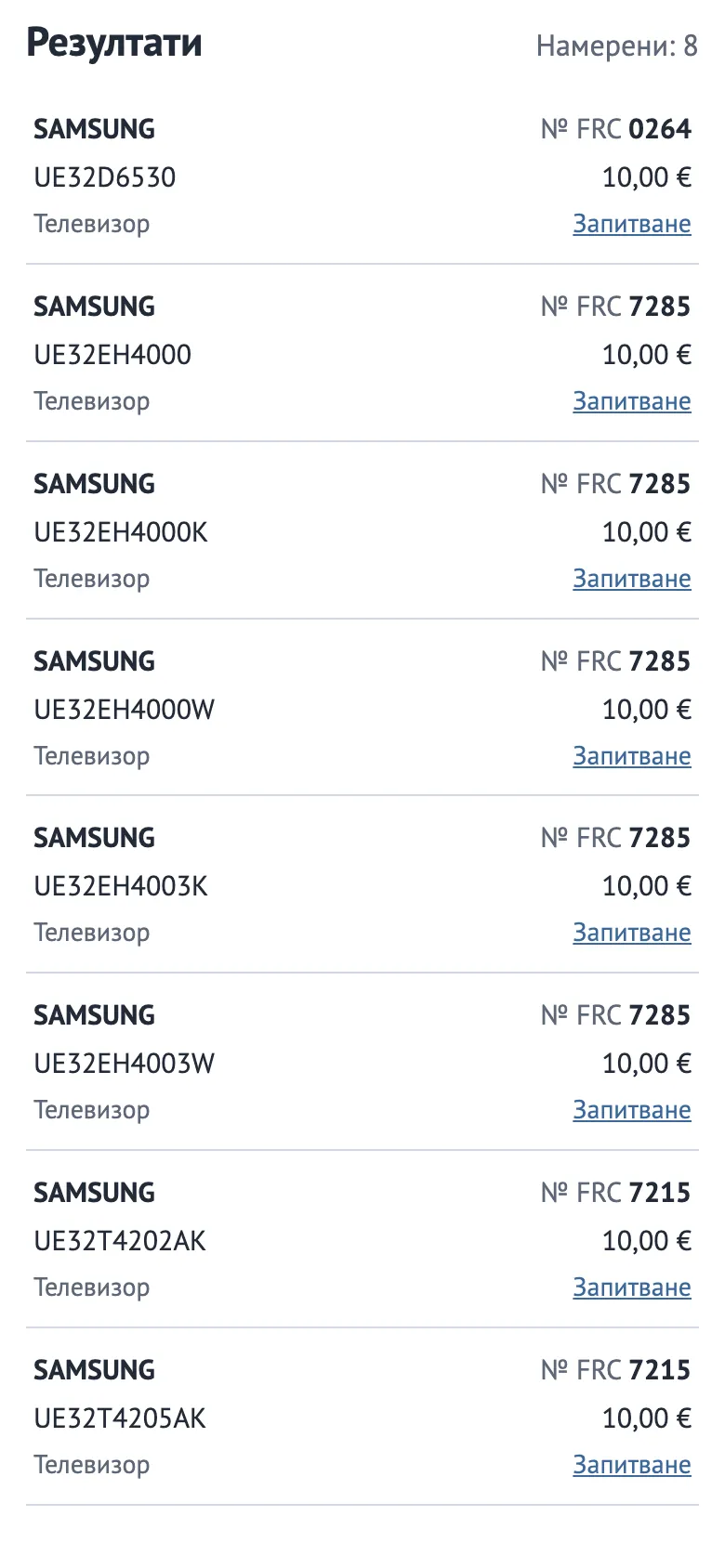Select the UE32EH4000W model name

click(x=125, y=710)
